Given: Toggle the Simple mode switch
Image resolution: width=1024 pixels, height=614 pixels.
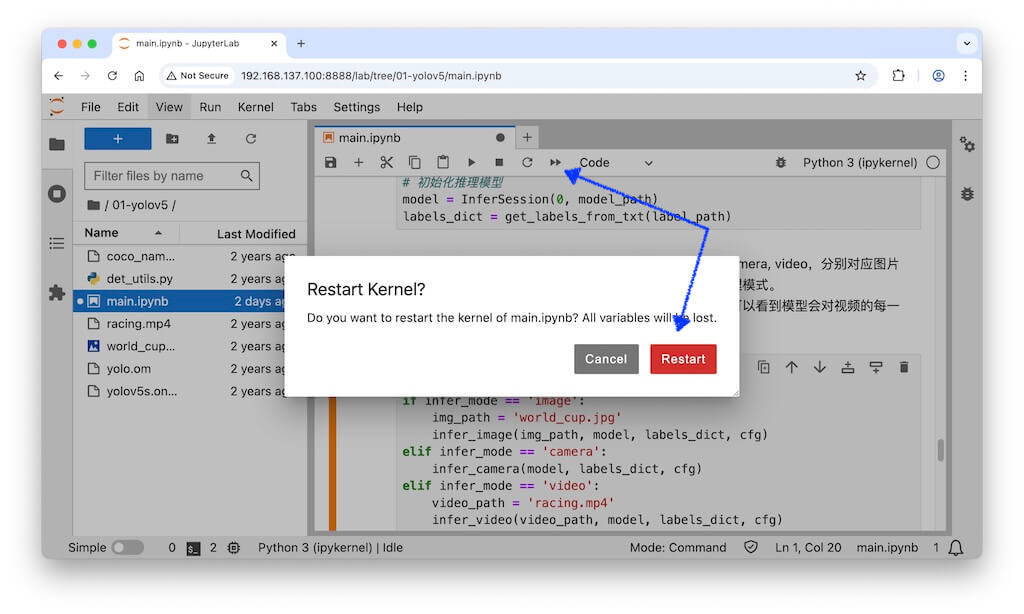Looking at the screenshot, I should [x=127, y=547].
